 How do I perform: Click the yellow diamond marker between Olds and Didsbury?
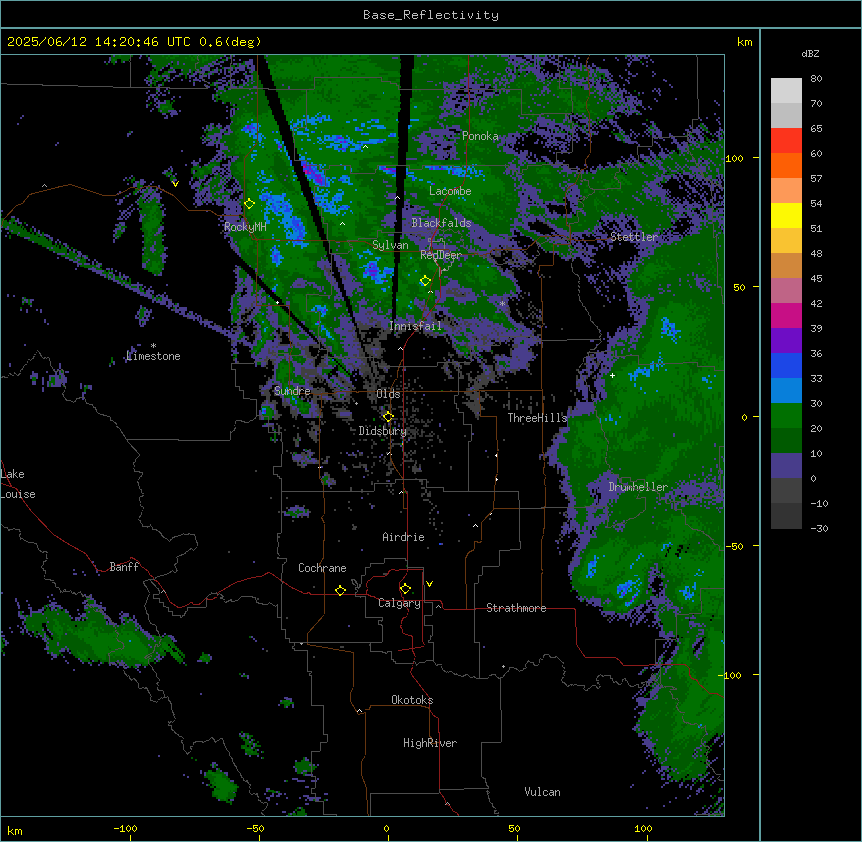pos(388,416)
